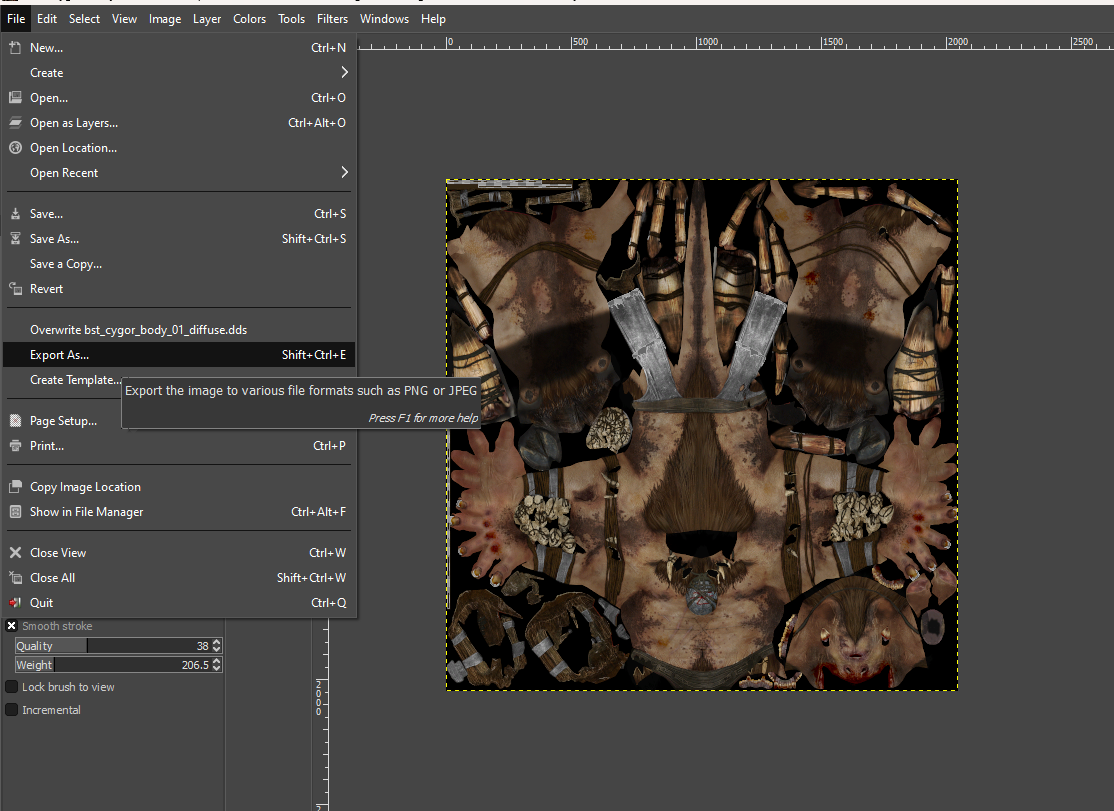Click the Page Setup icon
The width and height of the screenshot is (1114, 811).
click(15, 420)
